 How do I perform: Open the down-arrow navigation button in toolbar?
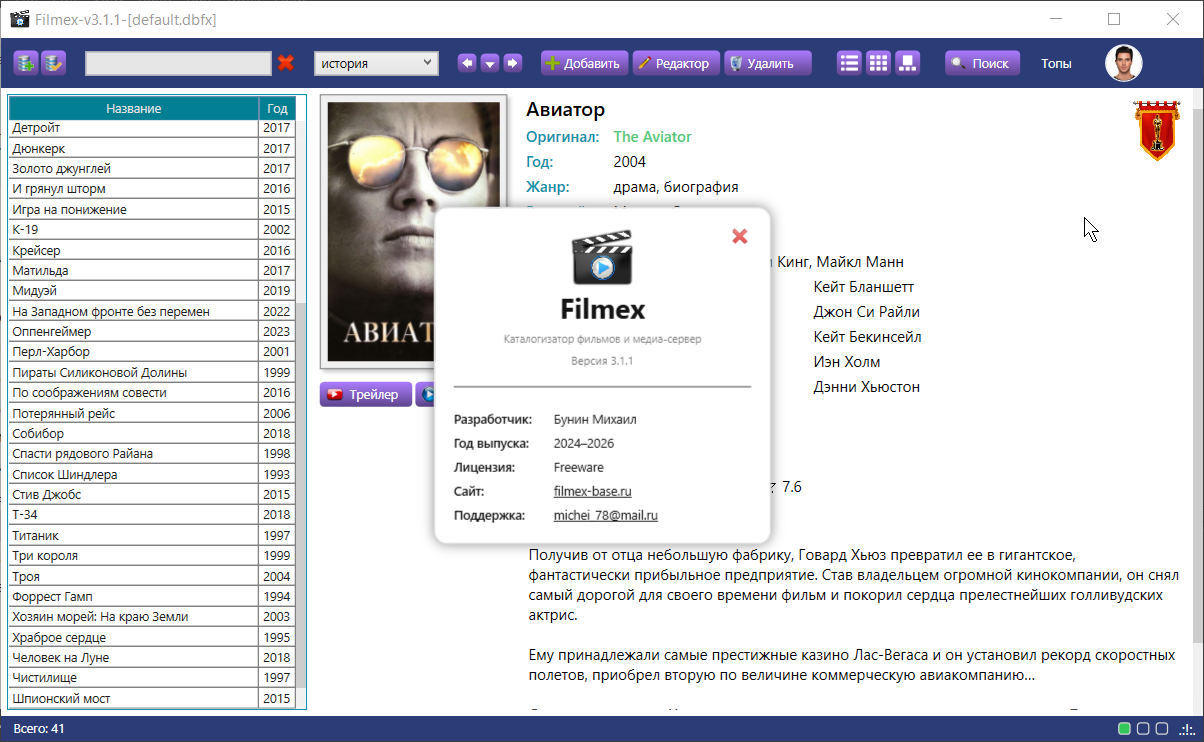490,63
